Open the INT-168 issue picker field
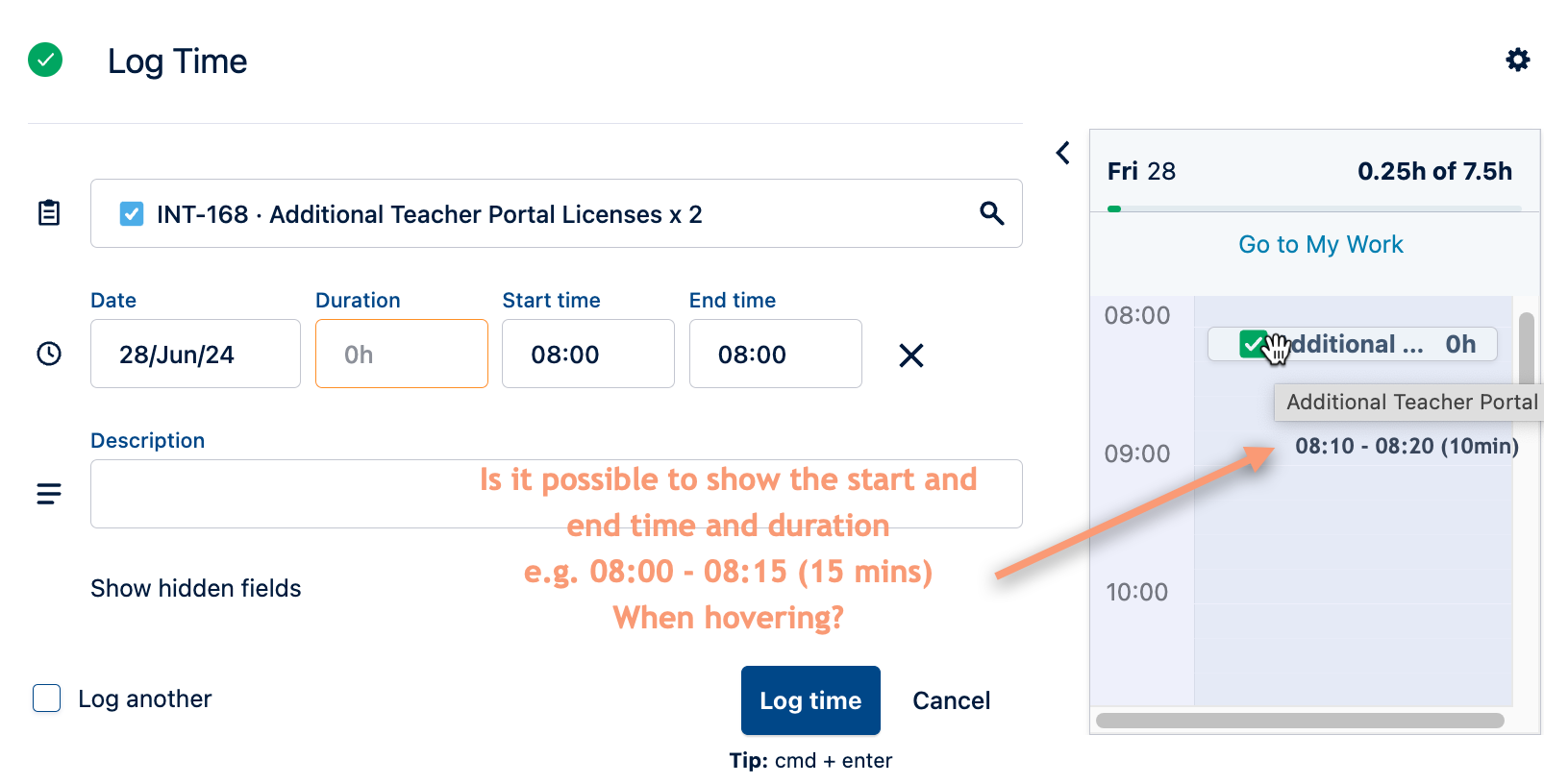Image resolution: width=1544 pixels, height=784 pixels. pos(538,213)
